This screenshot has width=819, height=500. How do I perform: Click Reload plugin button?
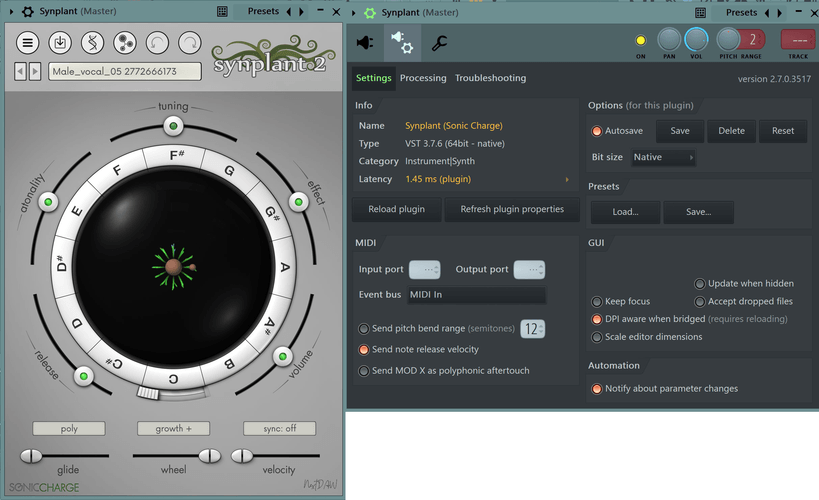(x=397, y=209)
